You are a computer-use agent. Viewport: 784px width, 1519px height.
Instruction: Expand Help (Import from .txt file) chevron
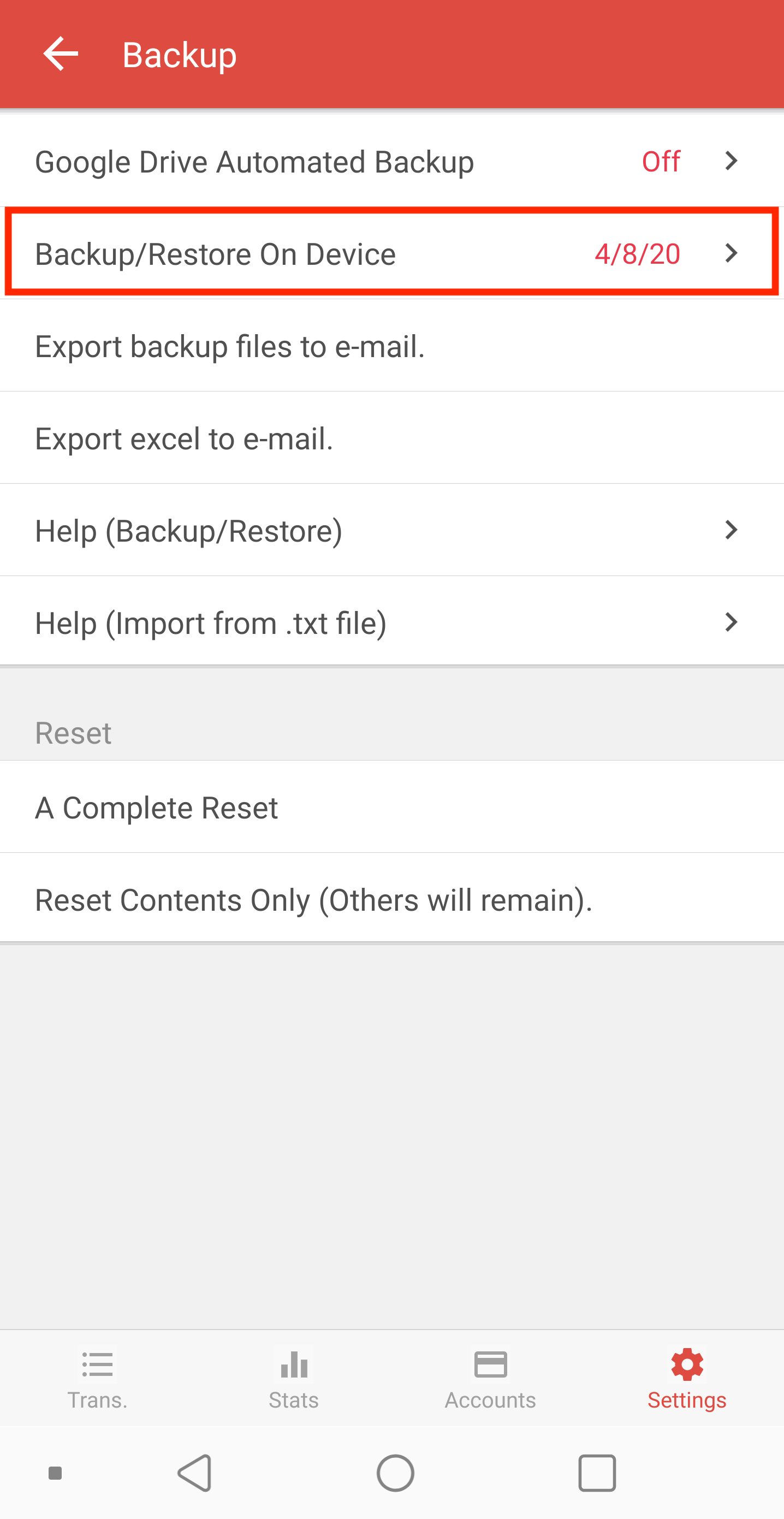click(731, 622)
